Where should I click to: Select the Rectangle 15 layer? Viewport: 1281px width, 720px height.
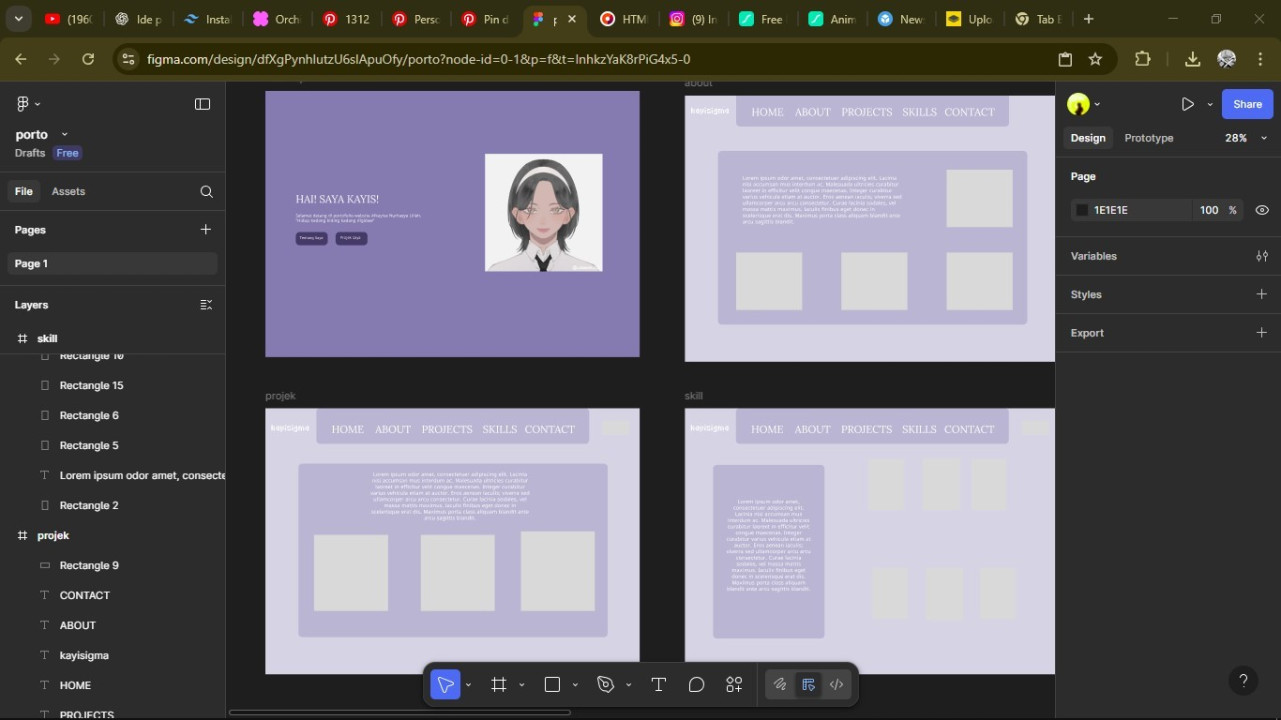pyautogui.click(x=91, y=386)
